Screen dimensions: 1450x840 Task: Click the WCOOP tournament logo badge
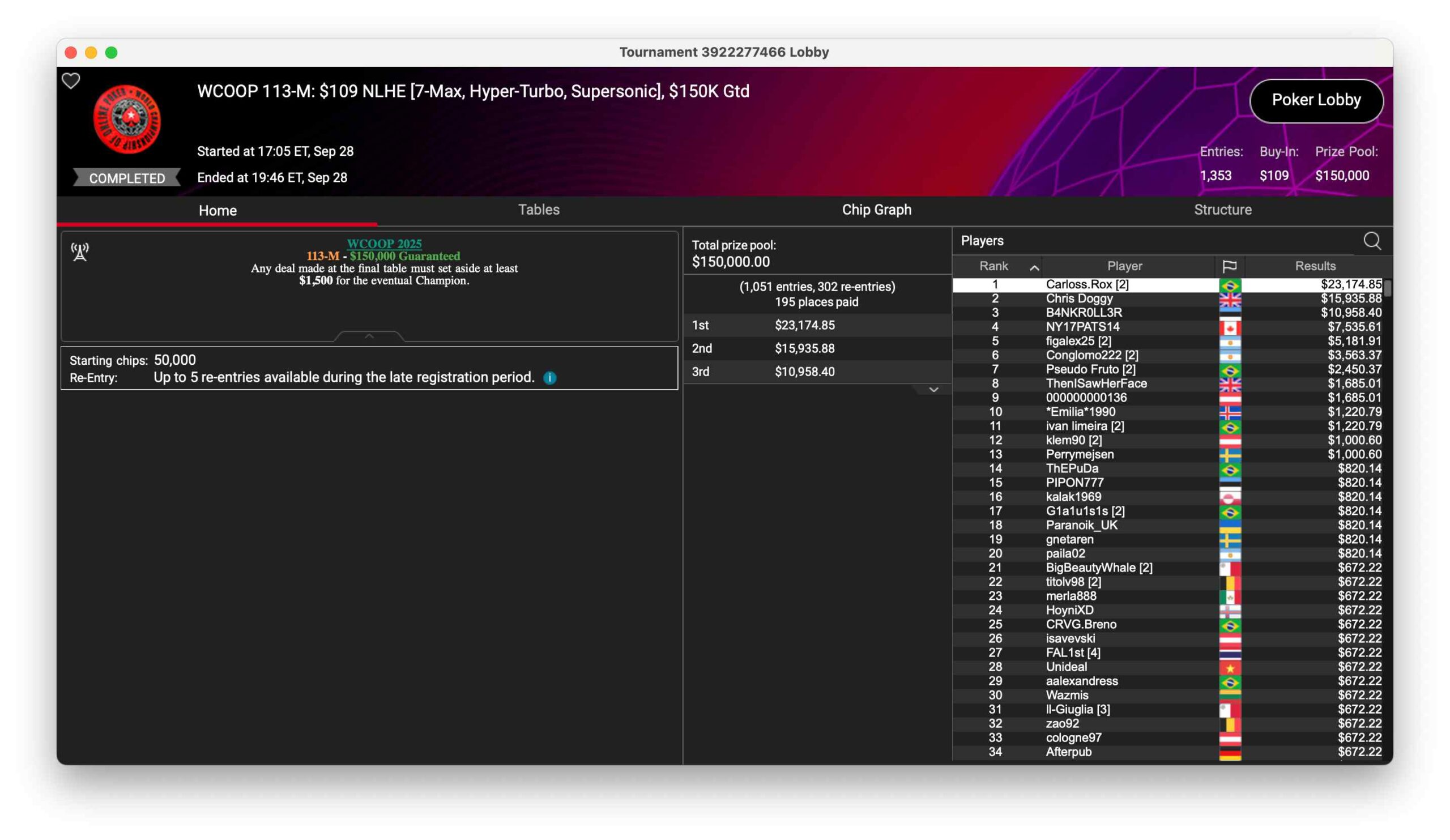[x=127, y=119]
